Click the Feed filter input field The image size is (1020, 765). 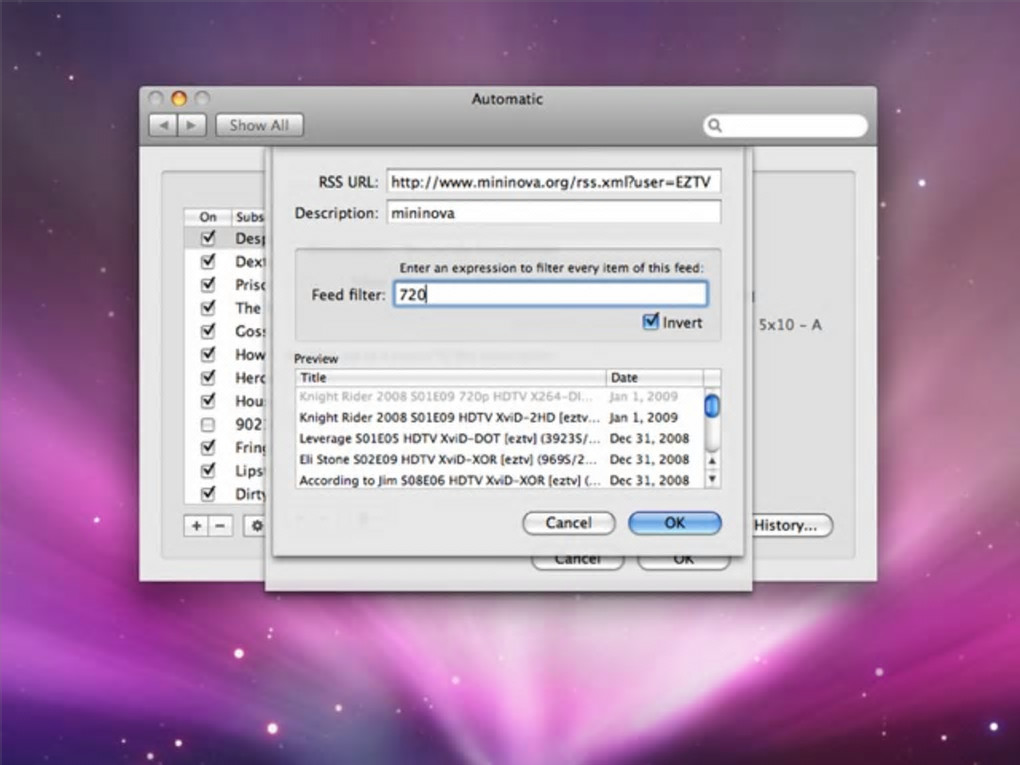(550, 294)
